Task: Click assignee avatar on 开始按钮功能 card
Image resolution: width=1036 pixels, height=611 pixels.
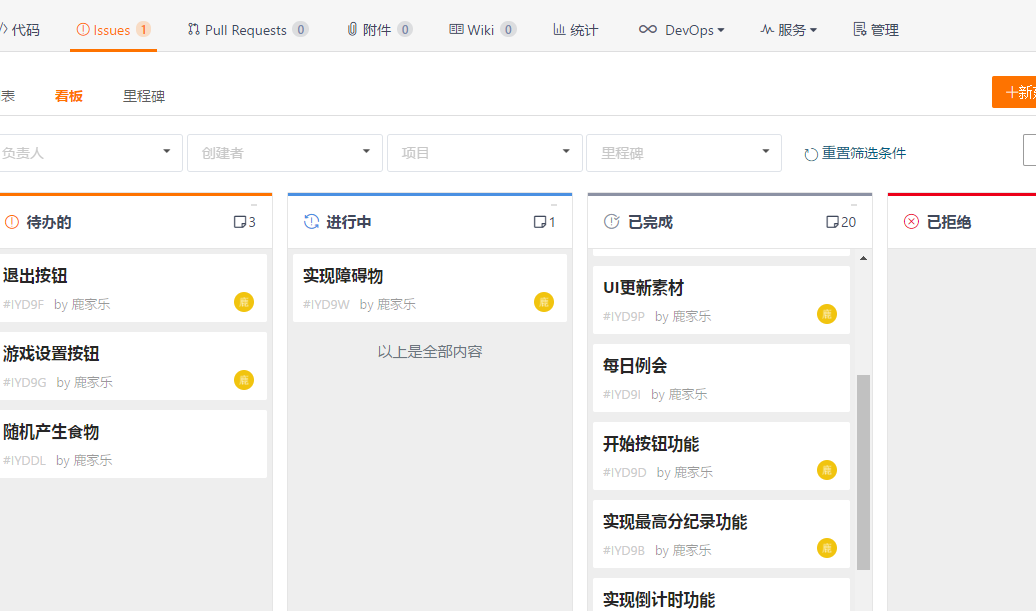Action: (827, 470)
